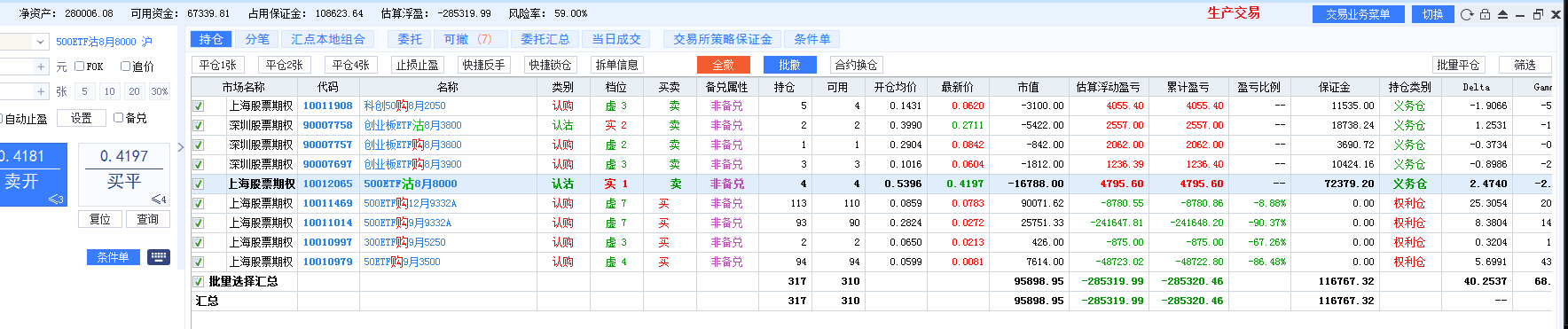Collapse the order panel with the arrow
1568x329 pixels.
tap(181, 147)
